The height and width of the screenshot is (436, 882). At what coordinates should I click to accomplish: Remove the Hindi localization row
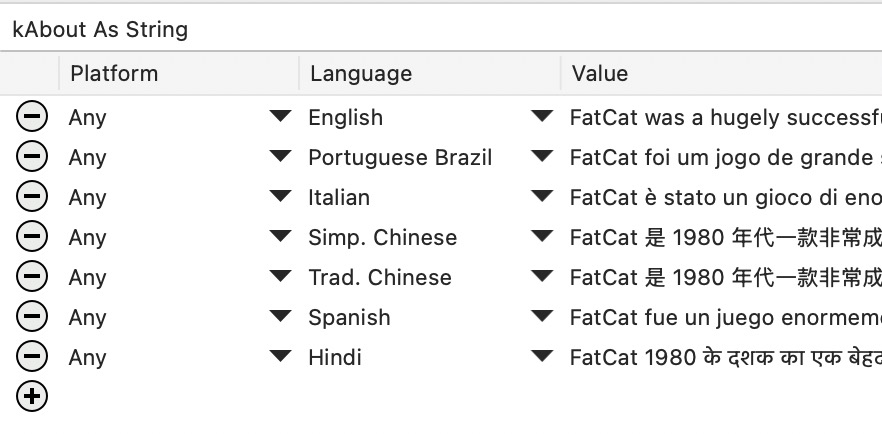[32, 356]
